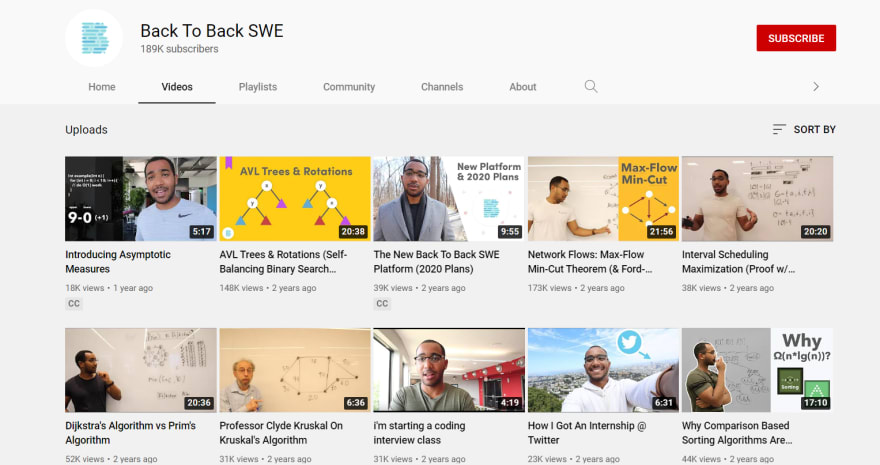Open the Interval Scheduling Maximization thumbnail

pos(758,199)
